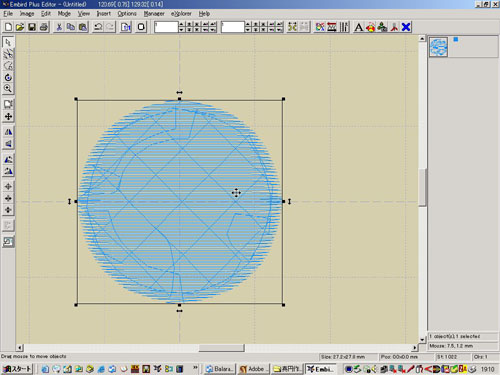
Task: Select the rotate tool in side toolbar
Action: tap(8, 77)
